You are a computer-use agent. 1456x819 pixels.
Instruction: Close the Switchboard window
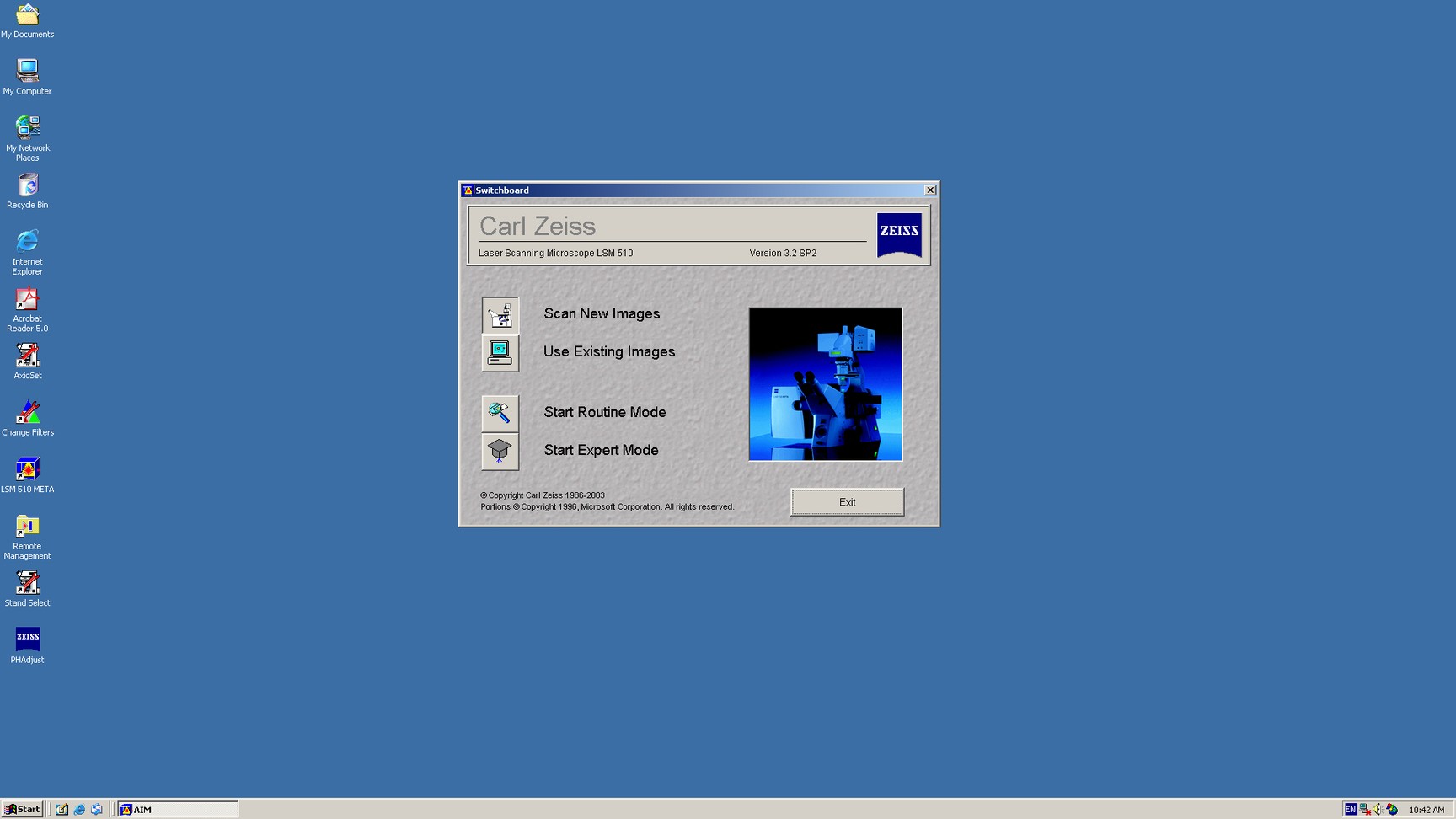930,190
